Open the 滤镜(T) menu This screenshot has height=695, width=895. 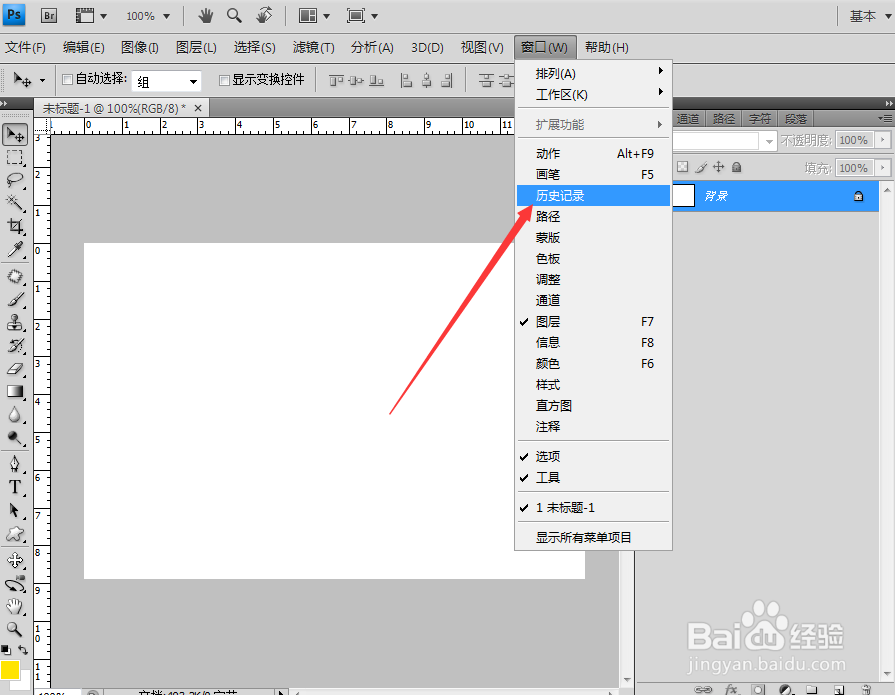tap(313, 47)
